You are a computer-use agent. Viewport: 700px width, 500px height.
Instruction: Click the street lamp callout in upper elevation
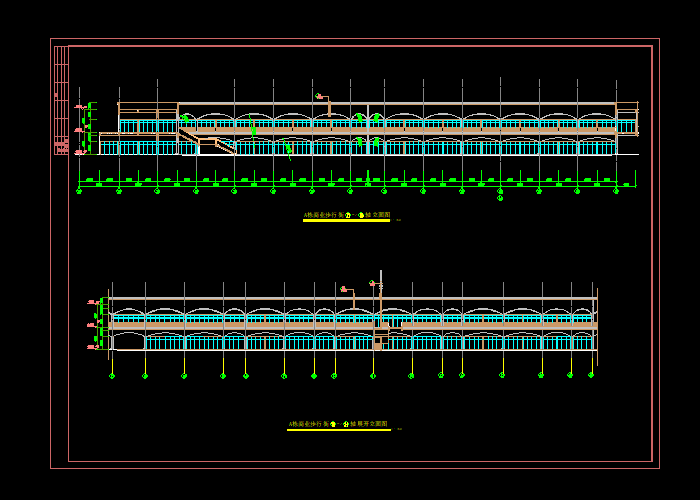322,98
